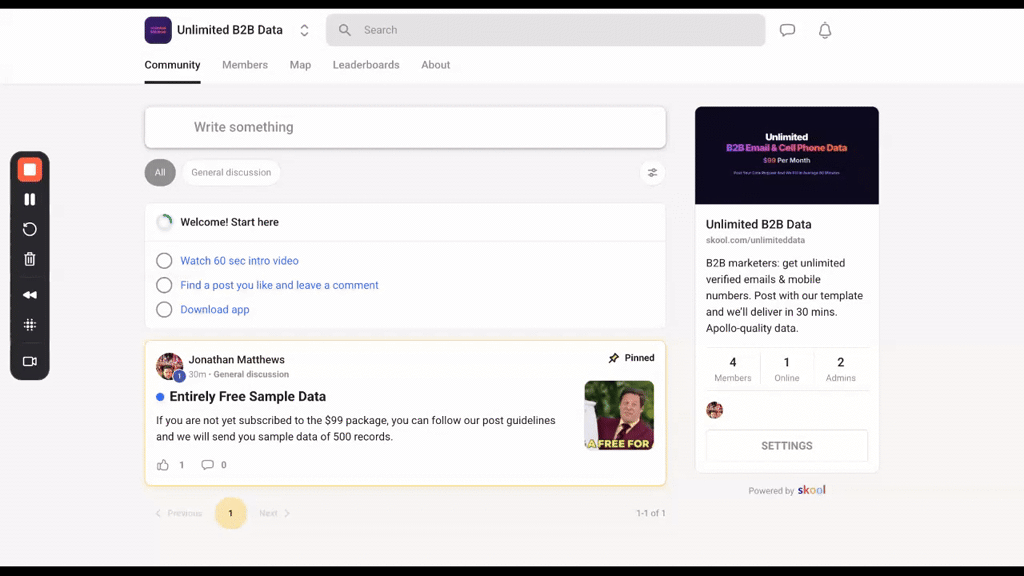Viewport: 1024px width, 576px height.
Task: Open Find a post you like and leave a comment
Action: point(279,285)
